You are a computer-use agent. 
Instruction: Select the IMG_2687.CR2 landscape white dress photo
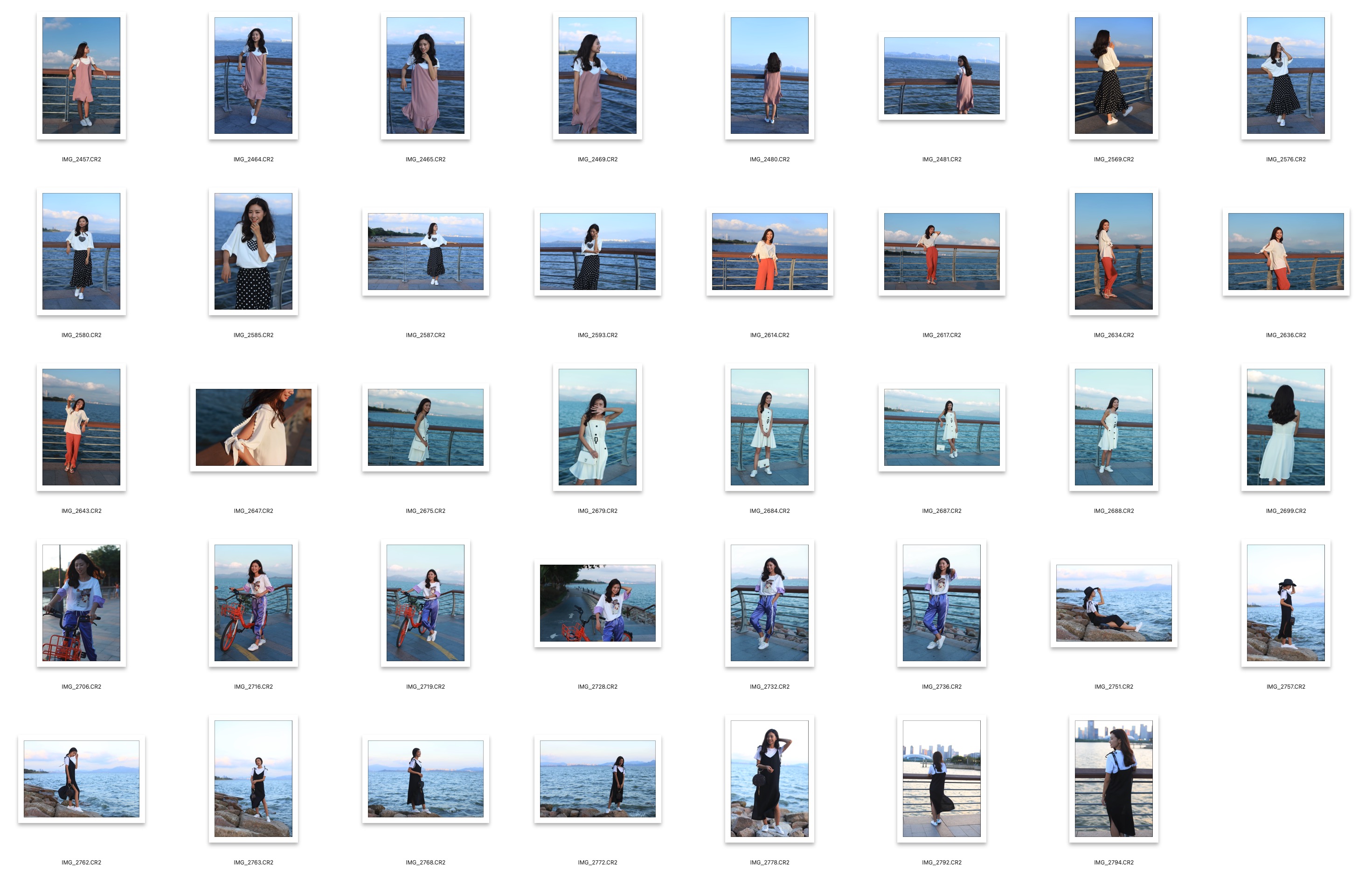[x=942, y=427]
